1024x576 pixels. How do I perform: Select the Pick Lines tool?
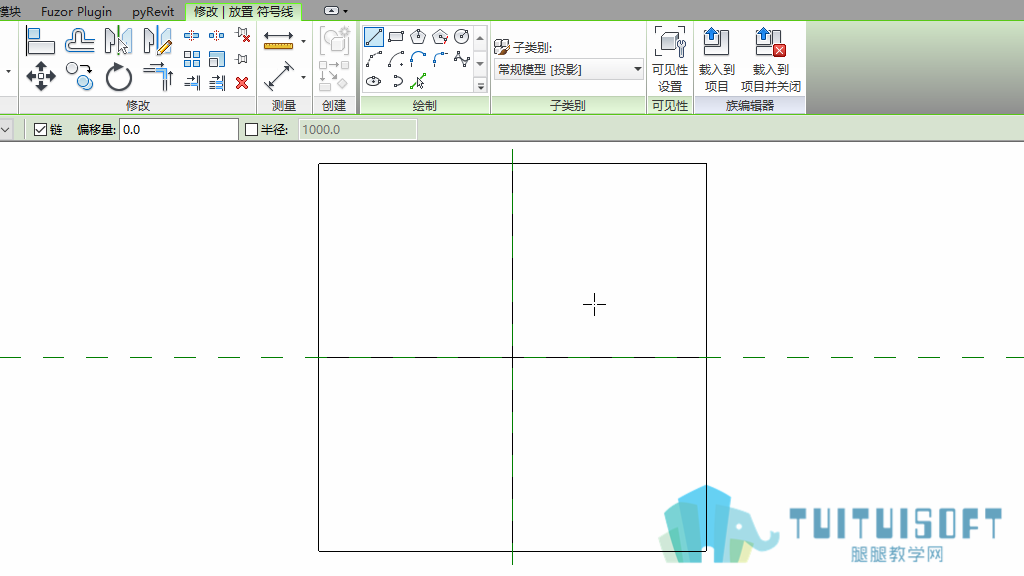click(418, 82)
